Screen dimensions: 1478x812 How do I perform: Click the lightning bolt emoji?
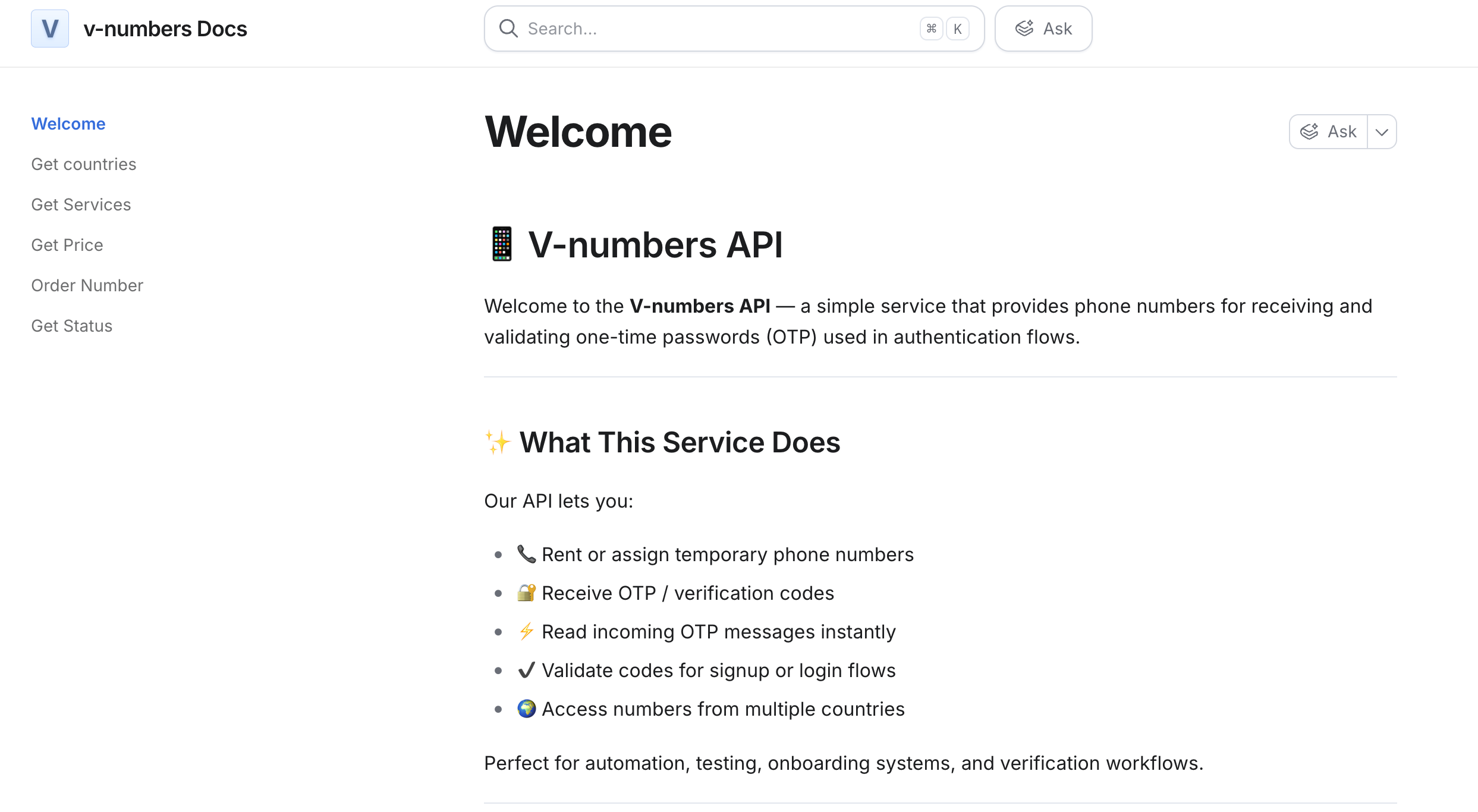point(526,631)
